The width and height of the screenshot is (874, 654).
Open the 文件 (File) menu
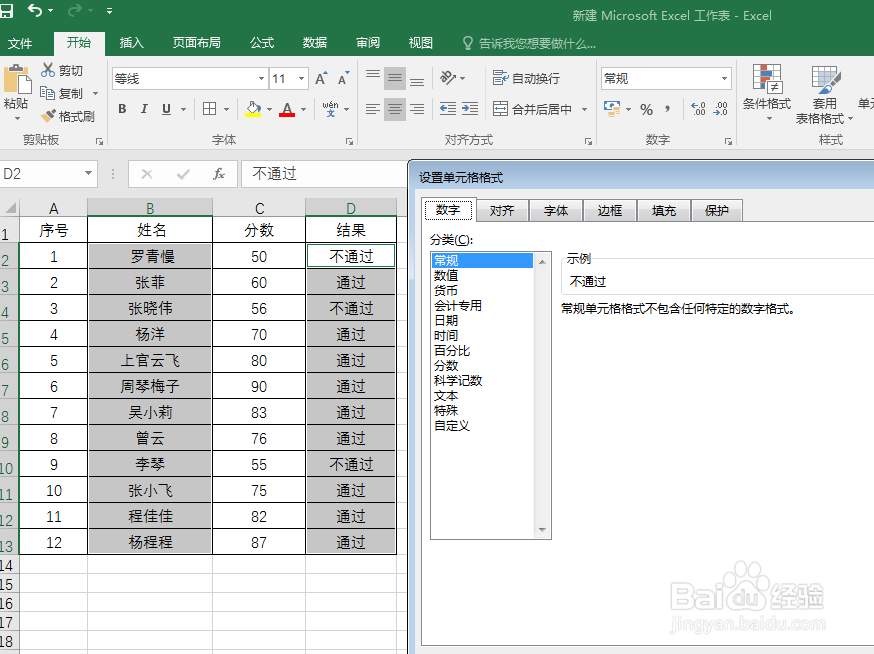(x=20, y=43)
